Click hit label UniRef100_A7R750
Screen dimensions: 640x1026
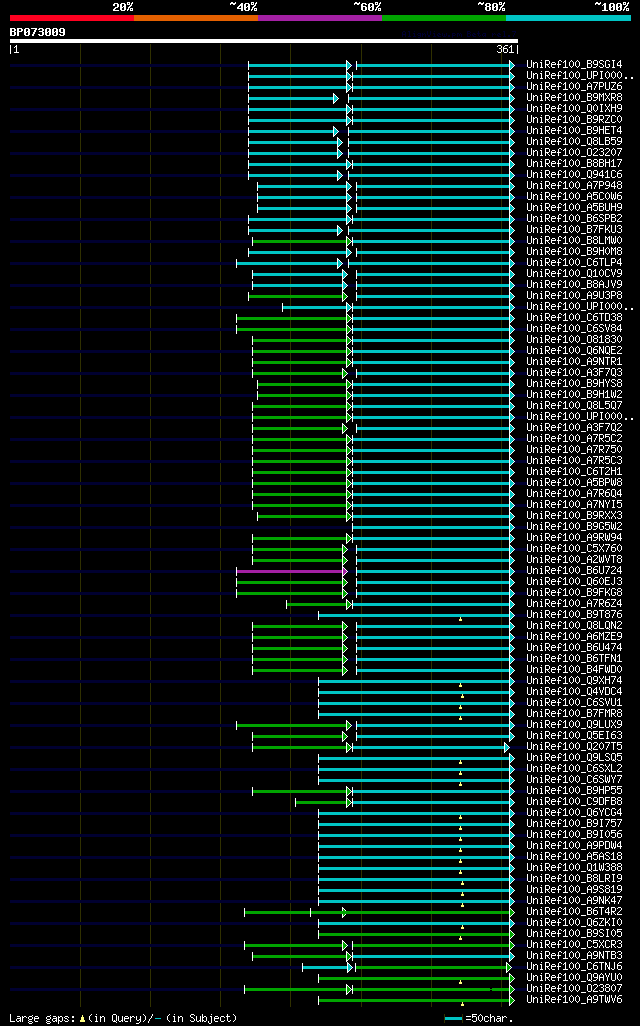point(575,450)
